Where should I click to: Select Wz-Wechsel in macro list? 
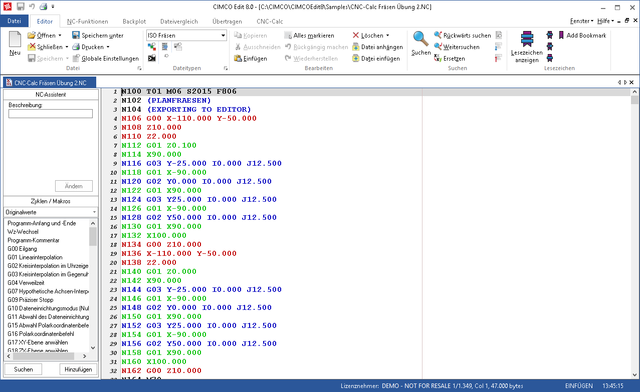point(23,232)
